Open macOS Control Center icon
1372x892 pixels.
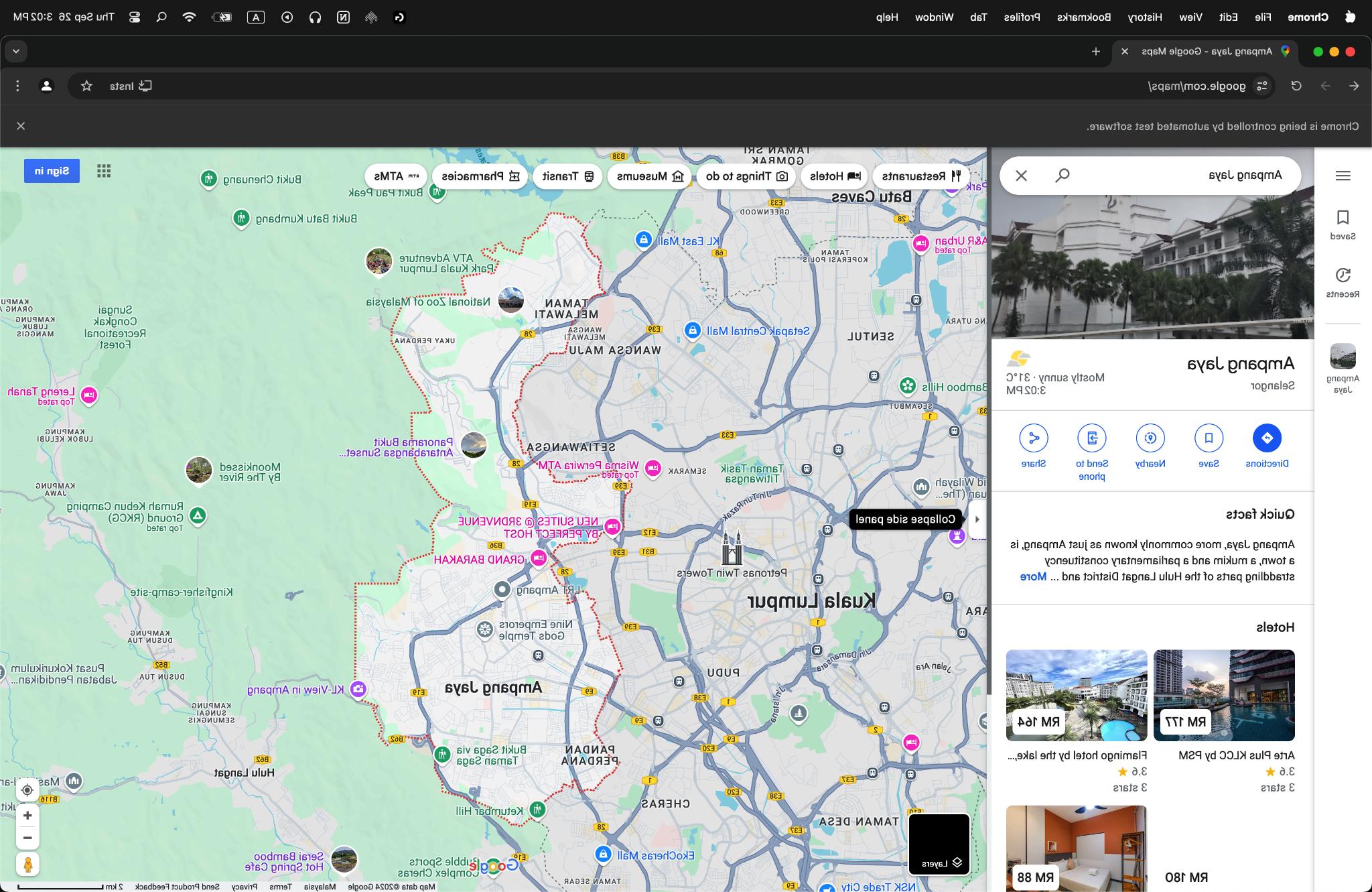pyautogui.click(x=134, y=17)
